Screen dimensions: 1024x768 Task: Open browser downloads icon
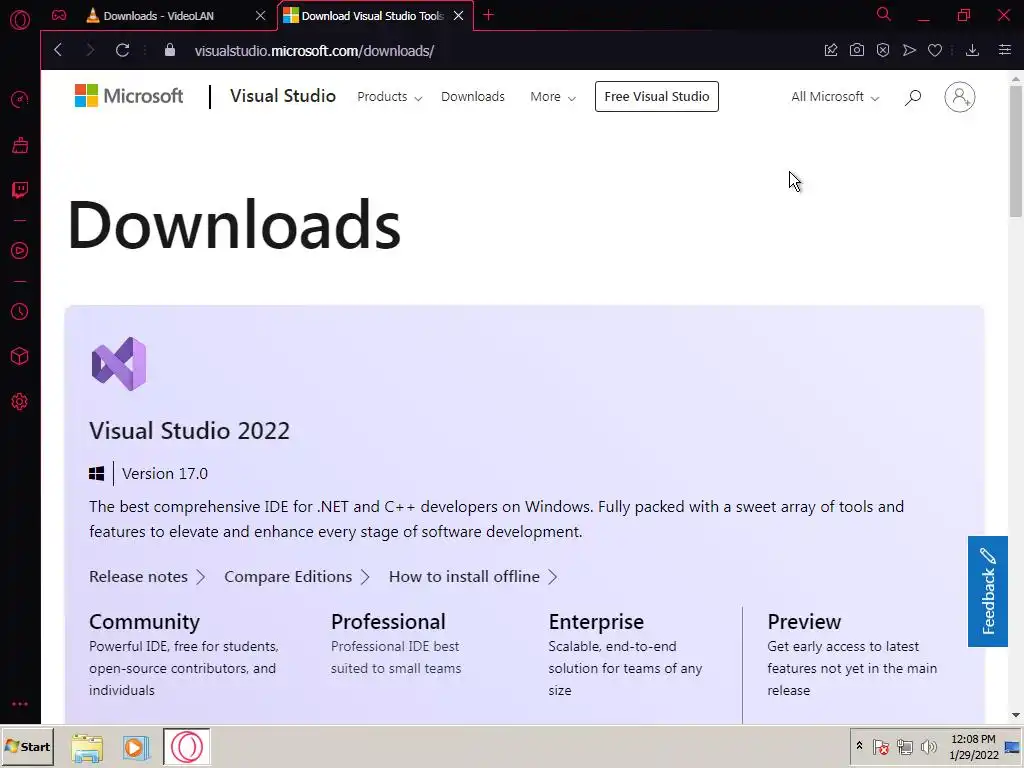click(972, 50)
